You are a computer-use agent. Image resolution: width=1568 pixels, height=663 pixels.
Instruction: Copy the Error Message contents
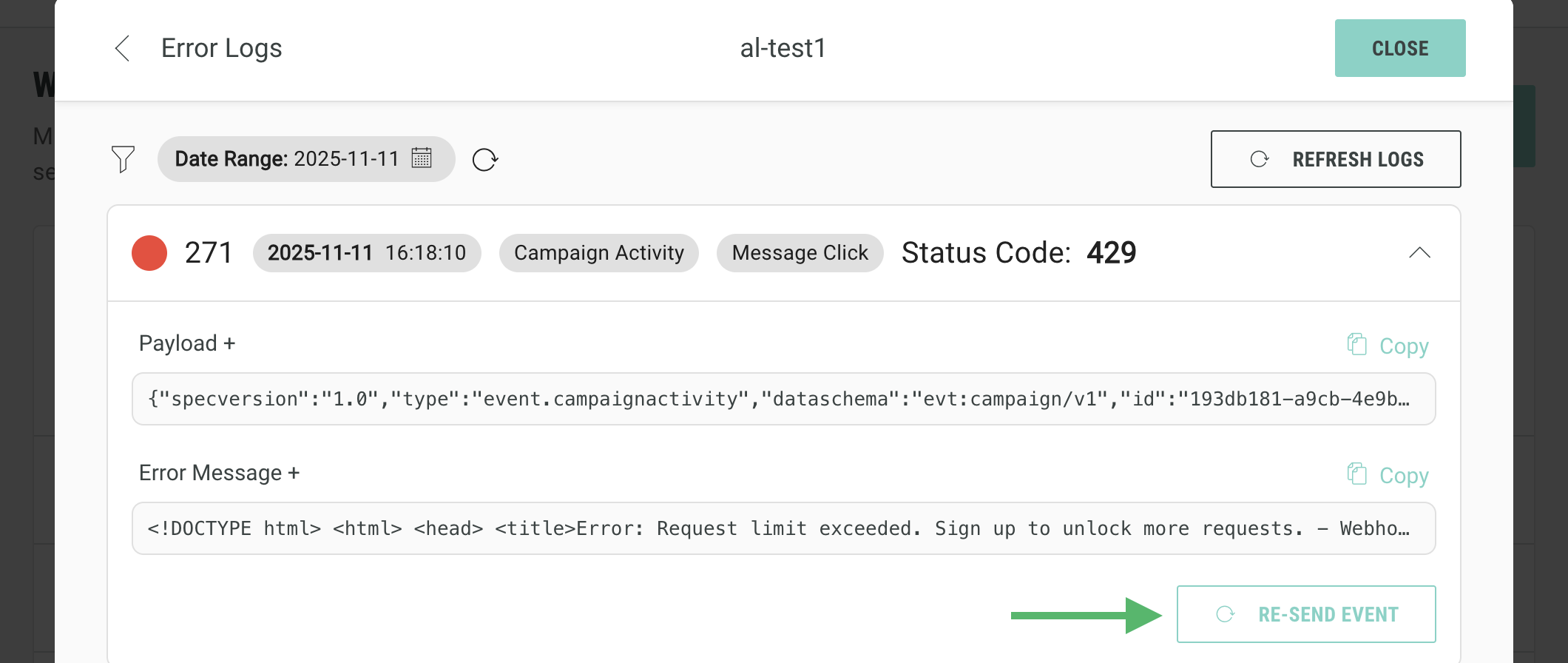pos(1388,475)
